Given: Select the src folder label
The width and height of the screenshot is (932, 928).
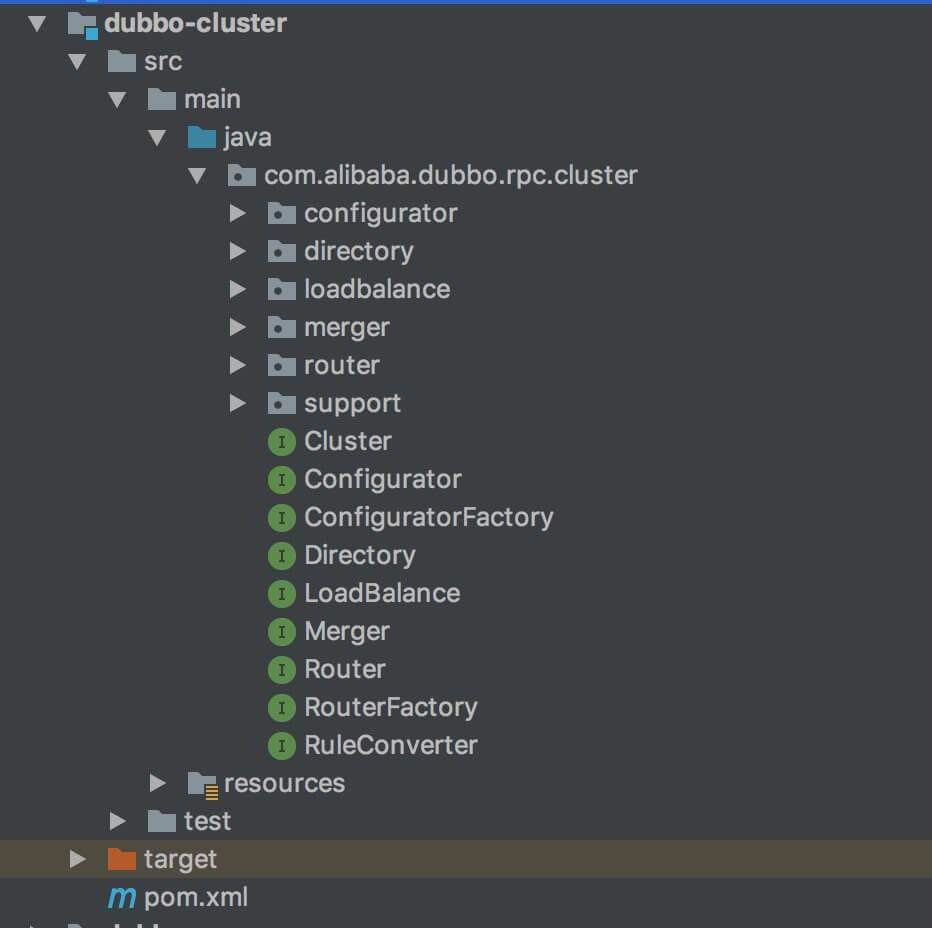Looking at the screenshot, I should coord(162,61).
